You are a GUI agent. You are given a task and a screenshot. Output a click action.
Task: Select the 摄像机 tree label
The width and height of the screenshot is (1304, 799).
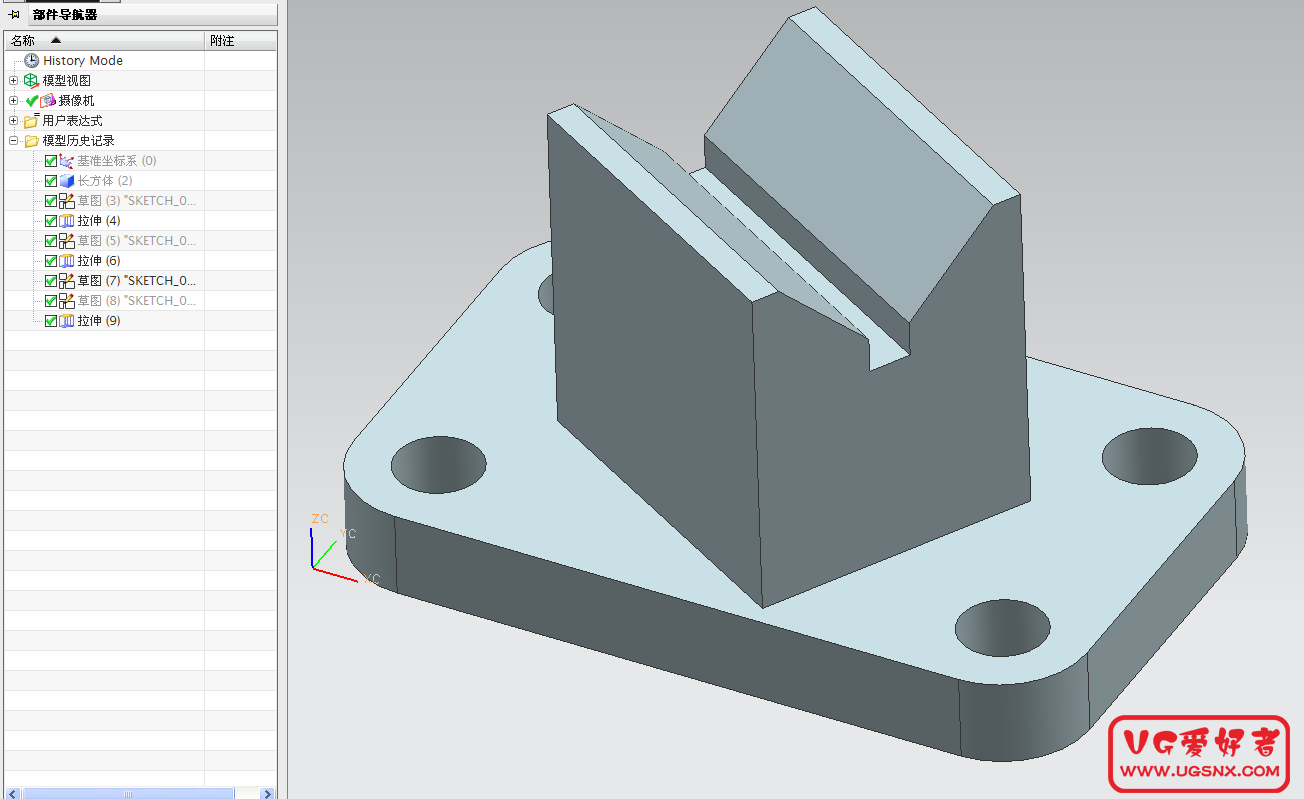point(76,101)
